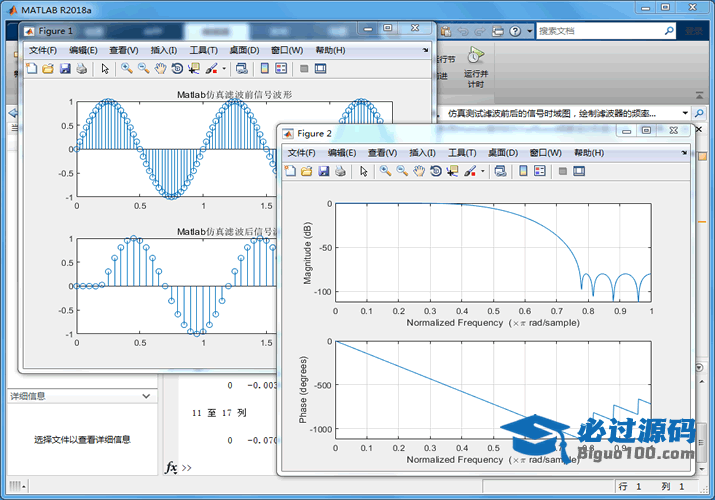
Task: Click MATLAB undo arrow icon
Action: (463, 31)
